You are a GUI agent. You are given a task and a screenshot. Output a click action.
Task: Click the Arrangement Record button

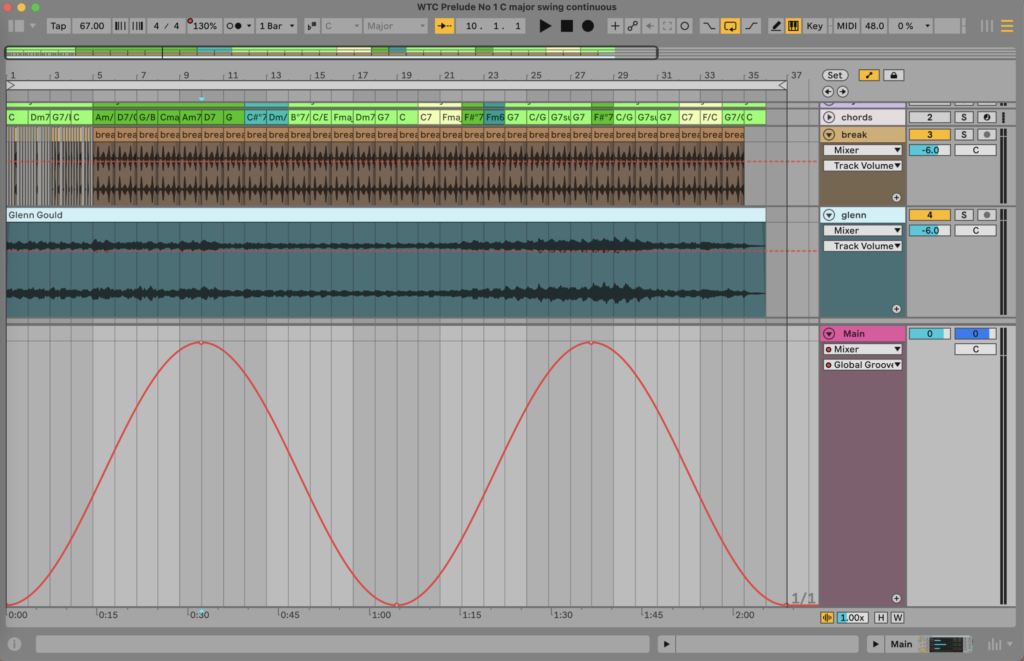[x=588, y=26]
